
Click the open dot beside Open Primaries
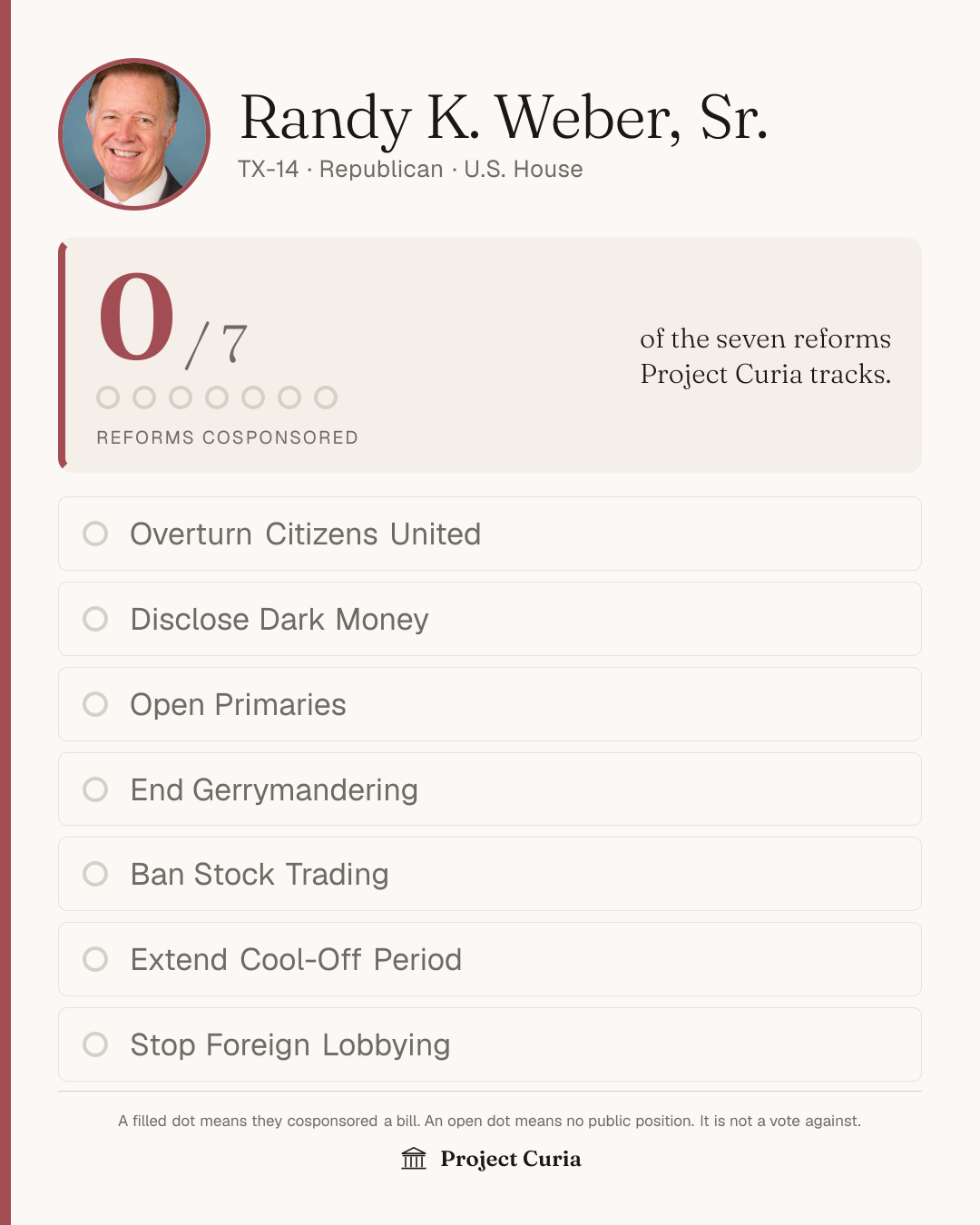[x=95, y=704]
